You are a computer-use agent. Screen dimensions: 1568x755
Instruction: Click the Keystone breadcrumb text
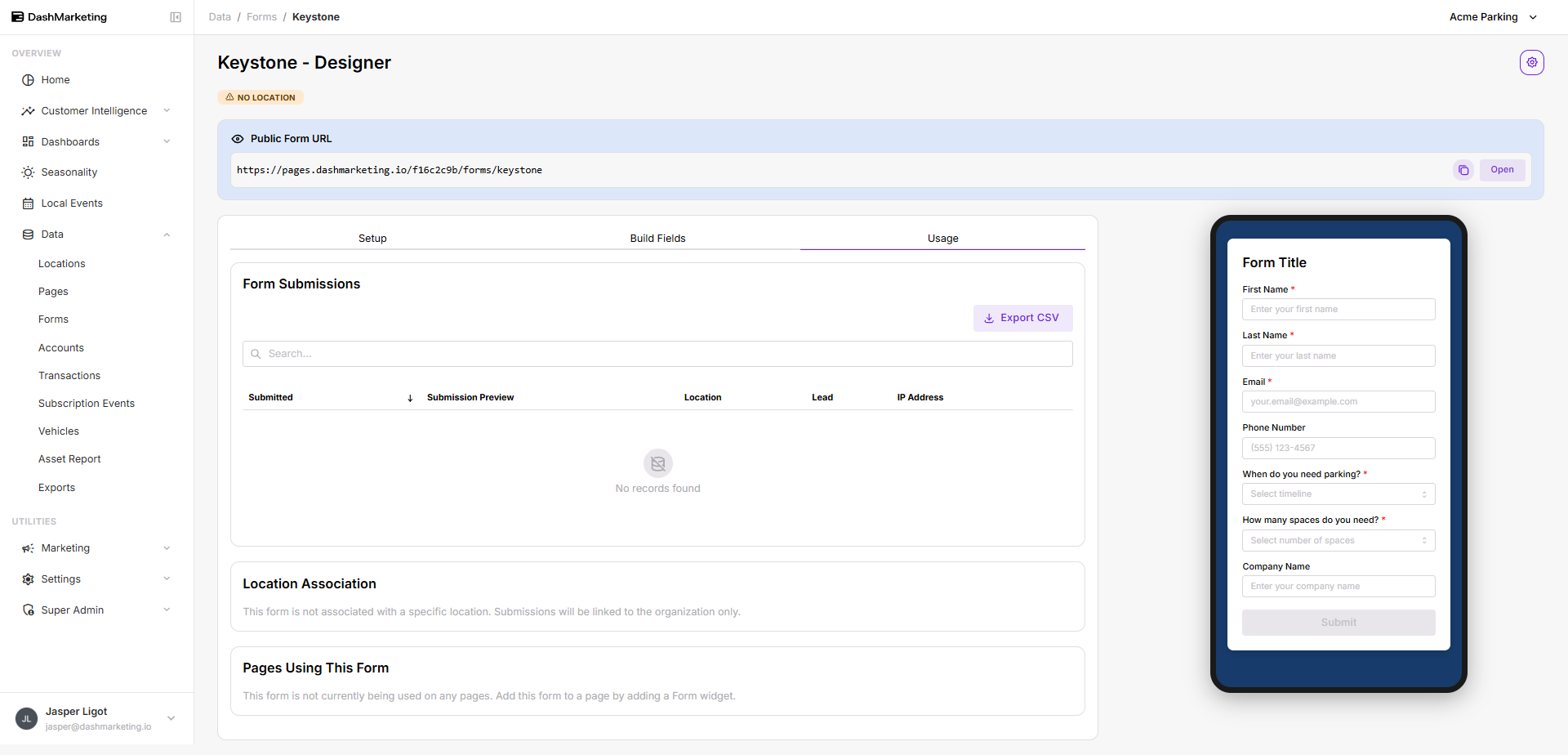316,17
